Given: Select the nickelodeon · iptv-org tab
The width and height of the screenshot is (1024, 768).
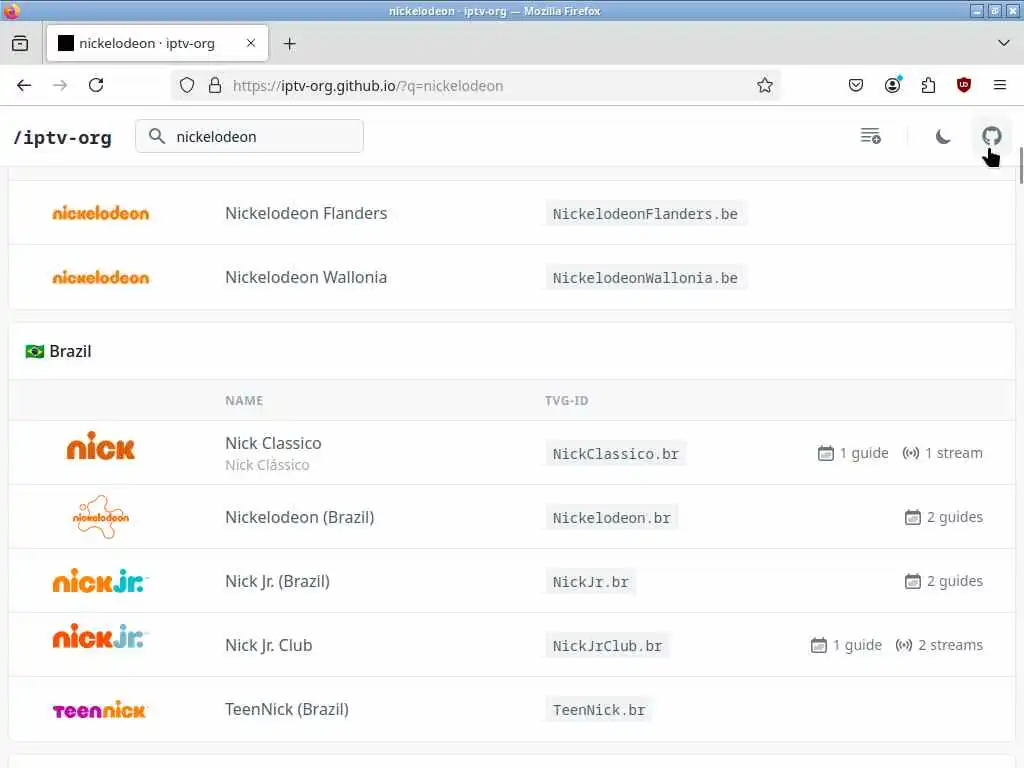Looking at the screenshot, I should coord(157,43).
